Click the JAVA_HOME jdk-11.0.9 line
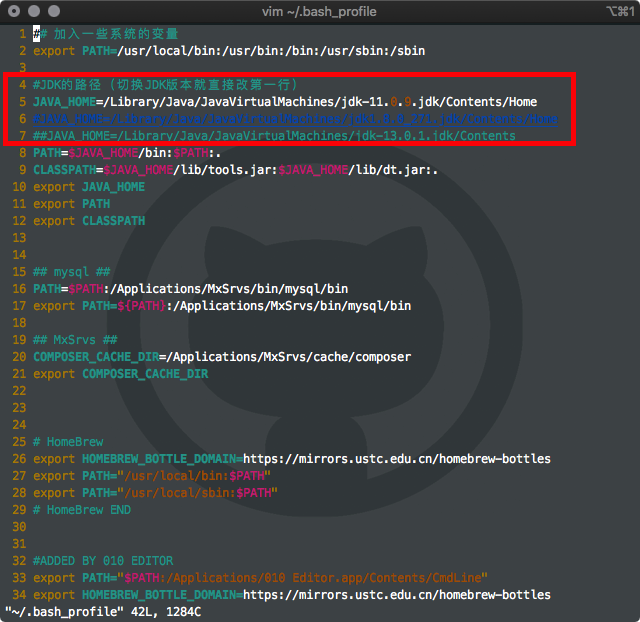Image resolution: width=640 pixels, height=622 pixels. (285, 102)
